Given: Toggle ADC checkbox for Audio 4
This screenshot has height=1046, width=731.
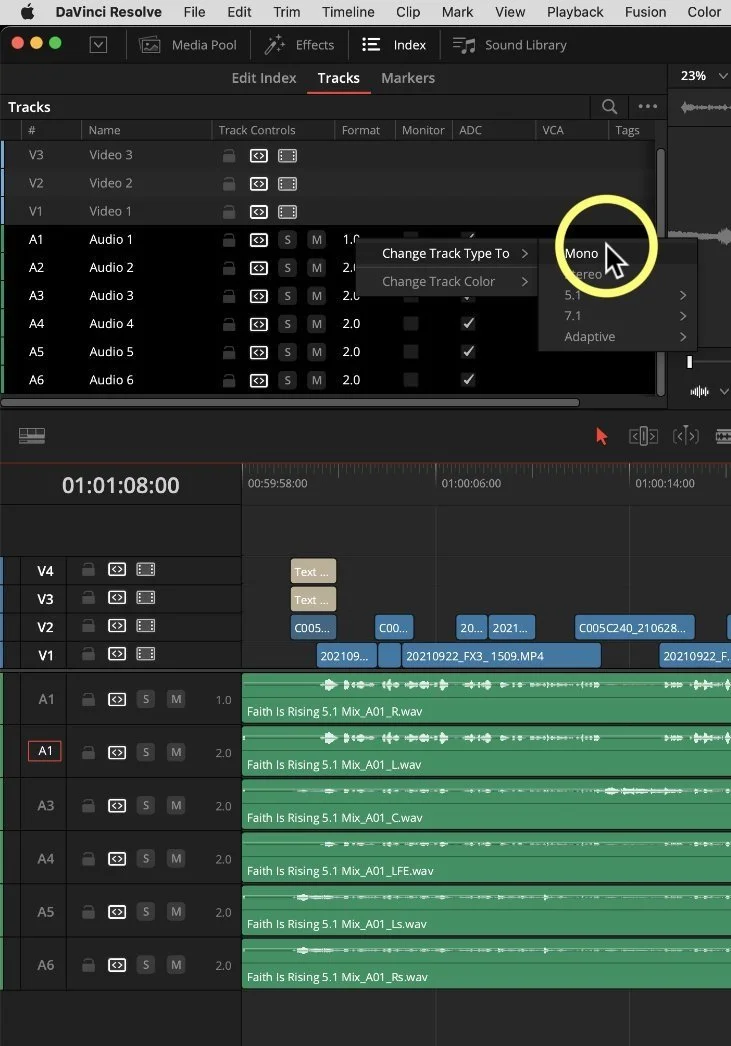Looking at the screenshot, I should tap(468, 324).
